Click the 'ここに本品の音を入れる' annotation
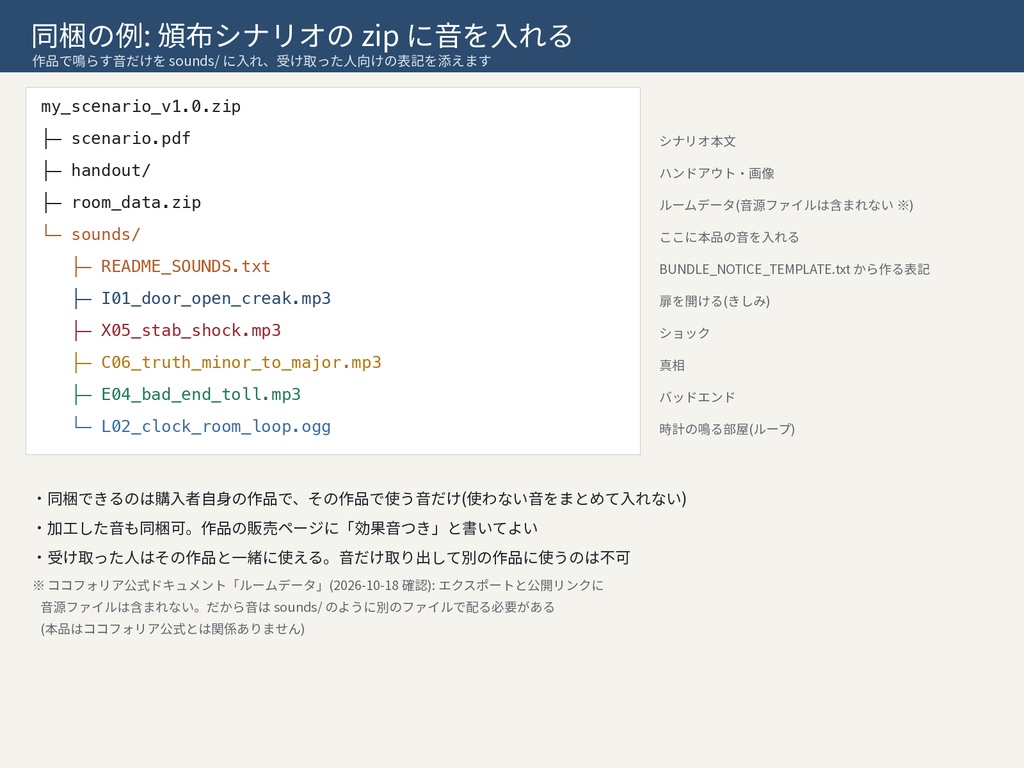This screenshot has width=1024, height=768. click(x=729, y=237)
